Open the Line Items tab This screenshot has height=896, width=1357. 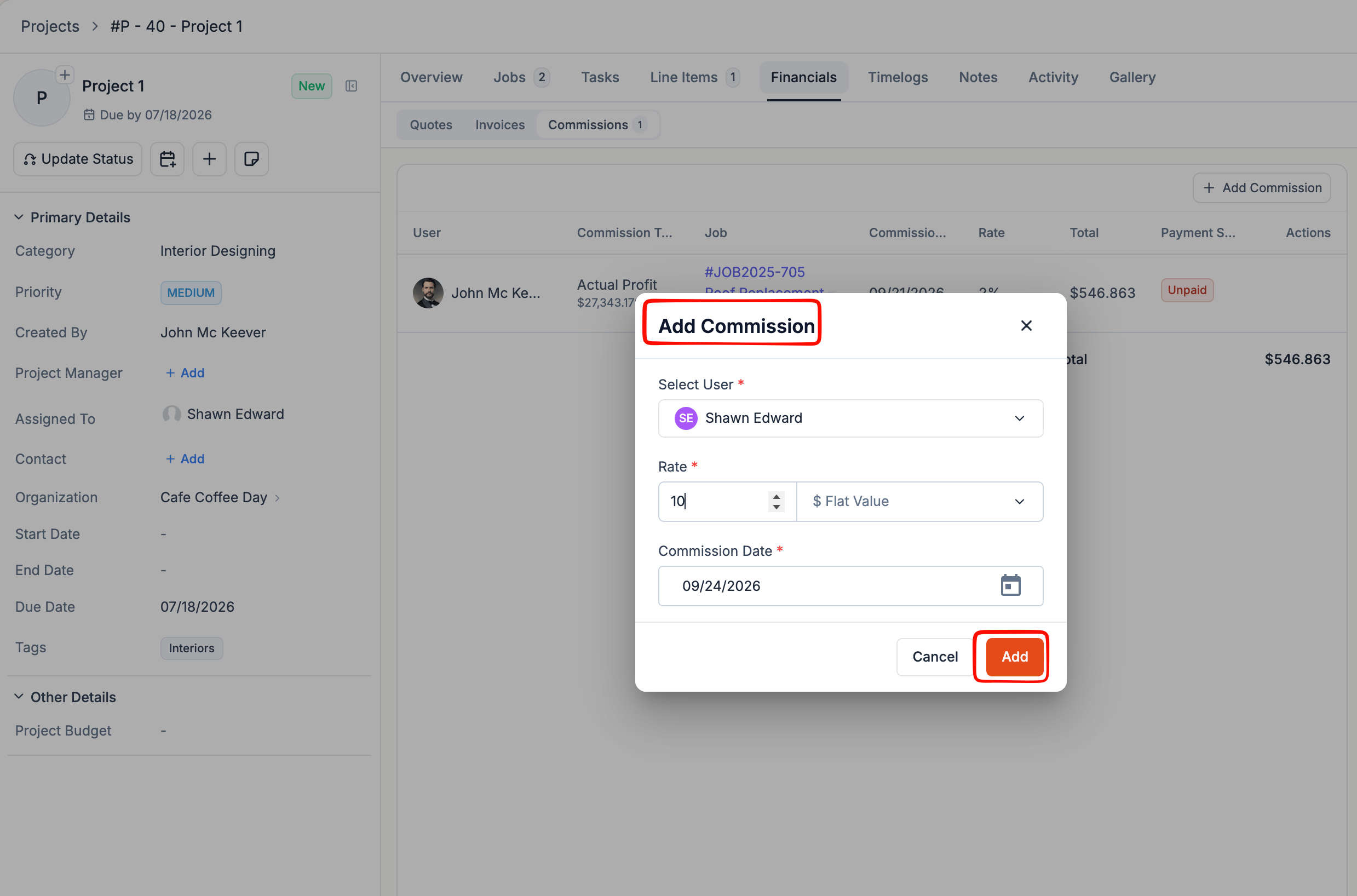coord(694,77)
